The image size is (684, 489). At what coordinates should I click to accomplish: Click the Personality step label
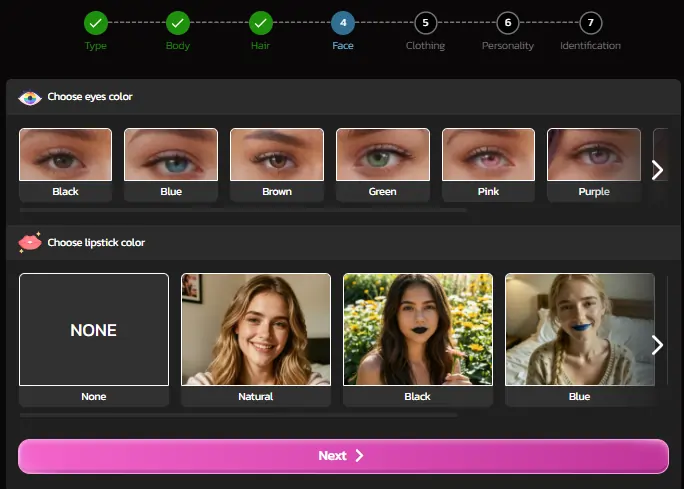coord(508,46)
